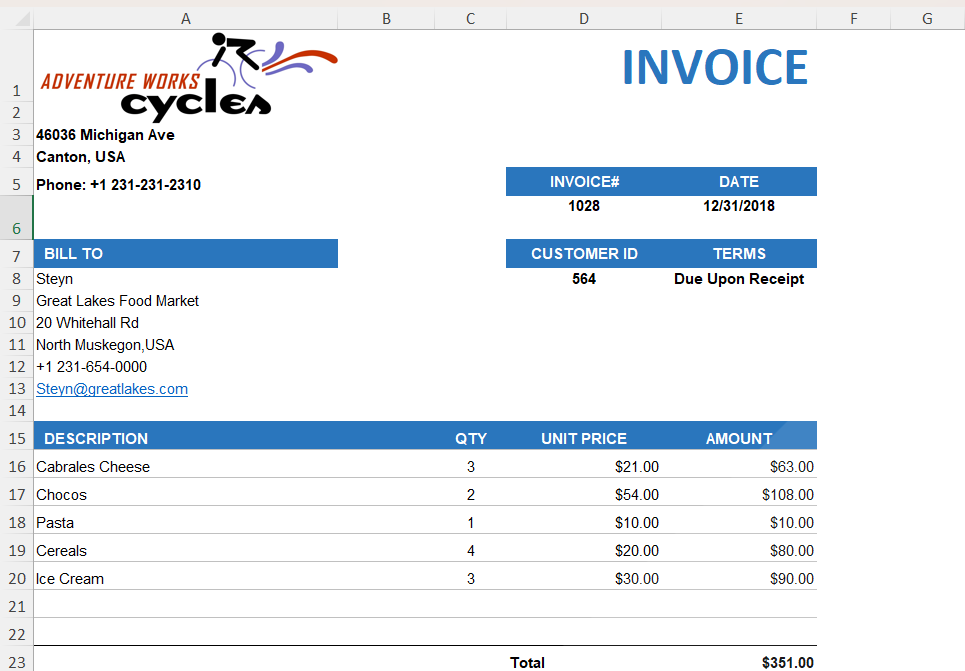Select the BILL TO header cell
Viewport: 965px width, 671px height.
point(186,254)
